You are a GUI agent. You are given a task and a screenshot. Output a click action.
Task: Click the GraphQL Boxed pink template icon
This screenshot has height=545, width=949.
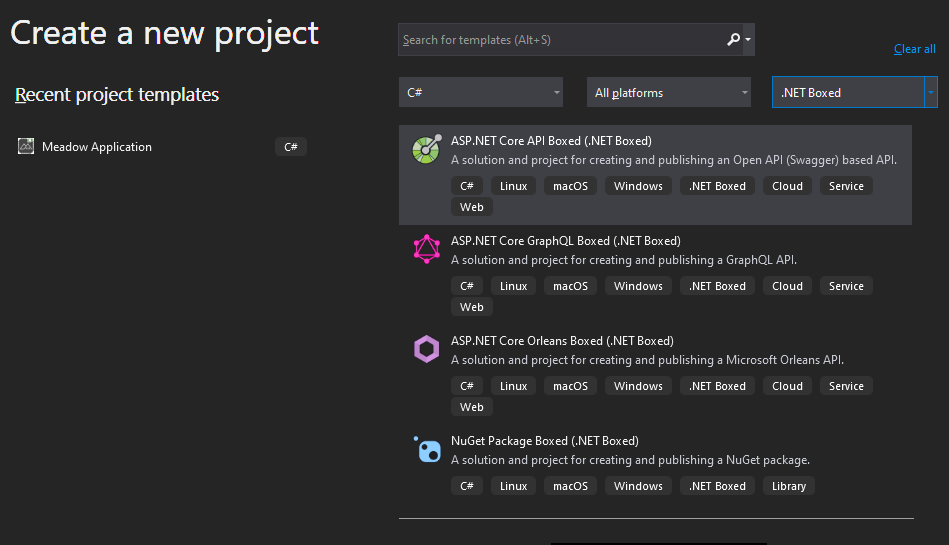427,249
